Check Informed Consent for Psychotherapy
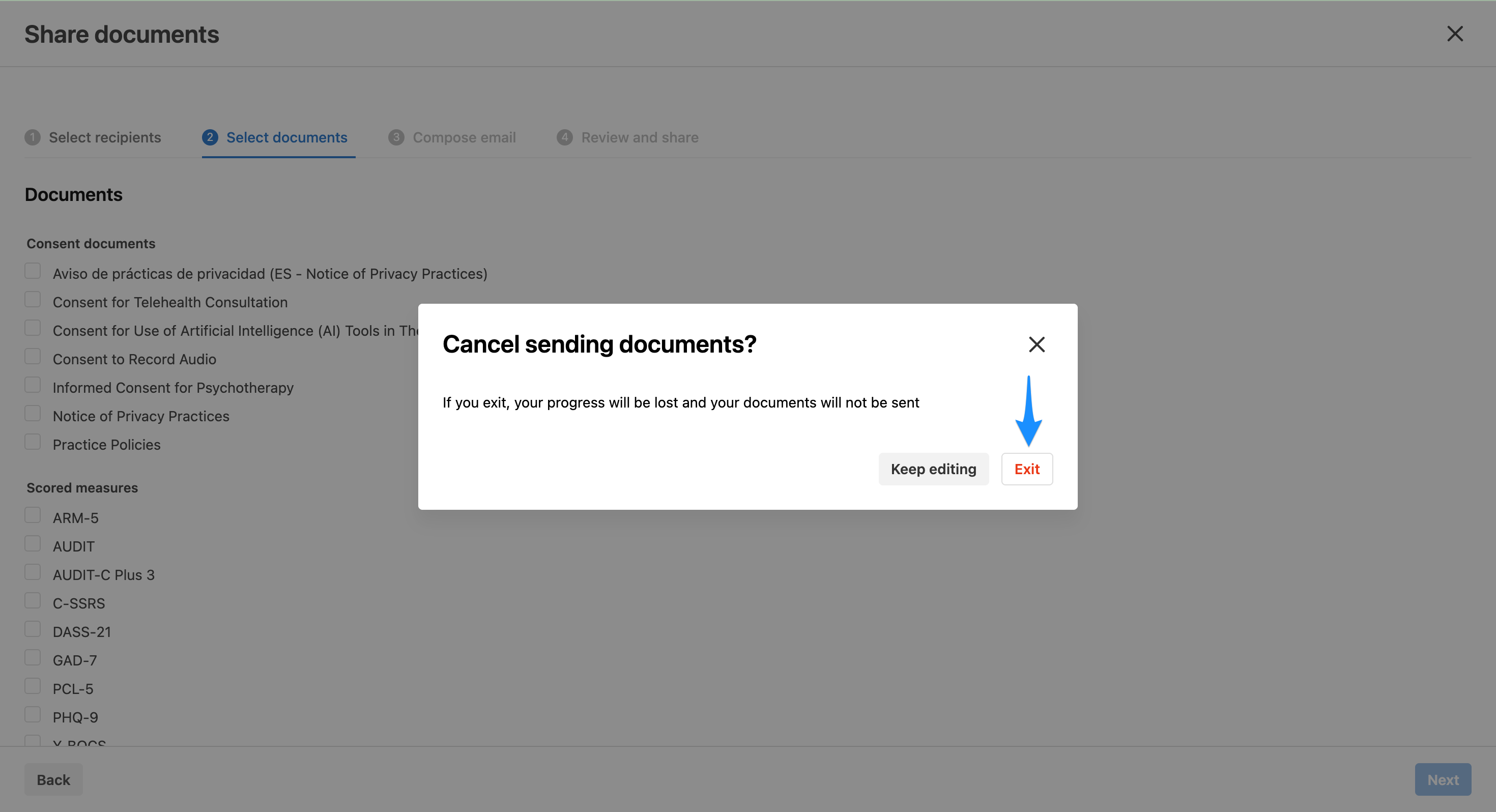Viewport: 1496px width, 812px height. [33, 385]
